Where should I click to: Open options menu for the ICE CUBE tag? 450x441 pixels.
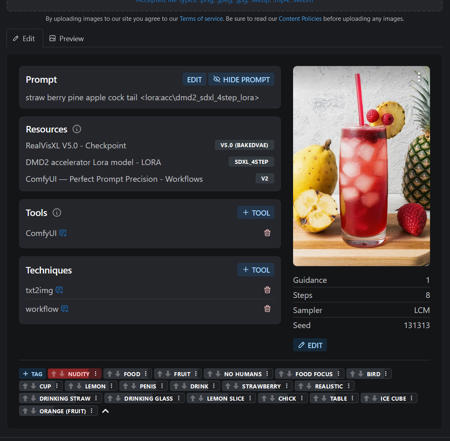pos(412,398)
